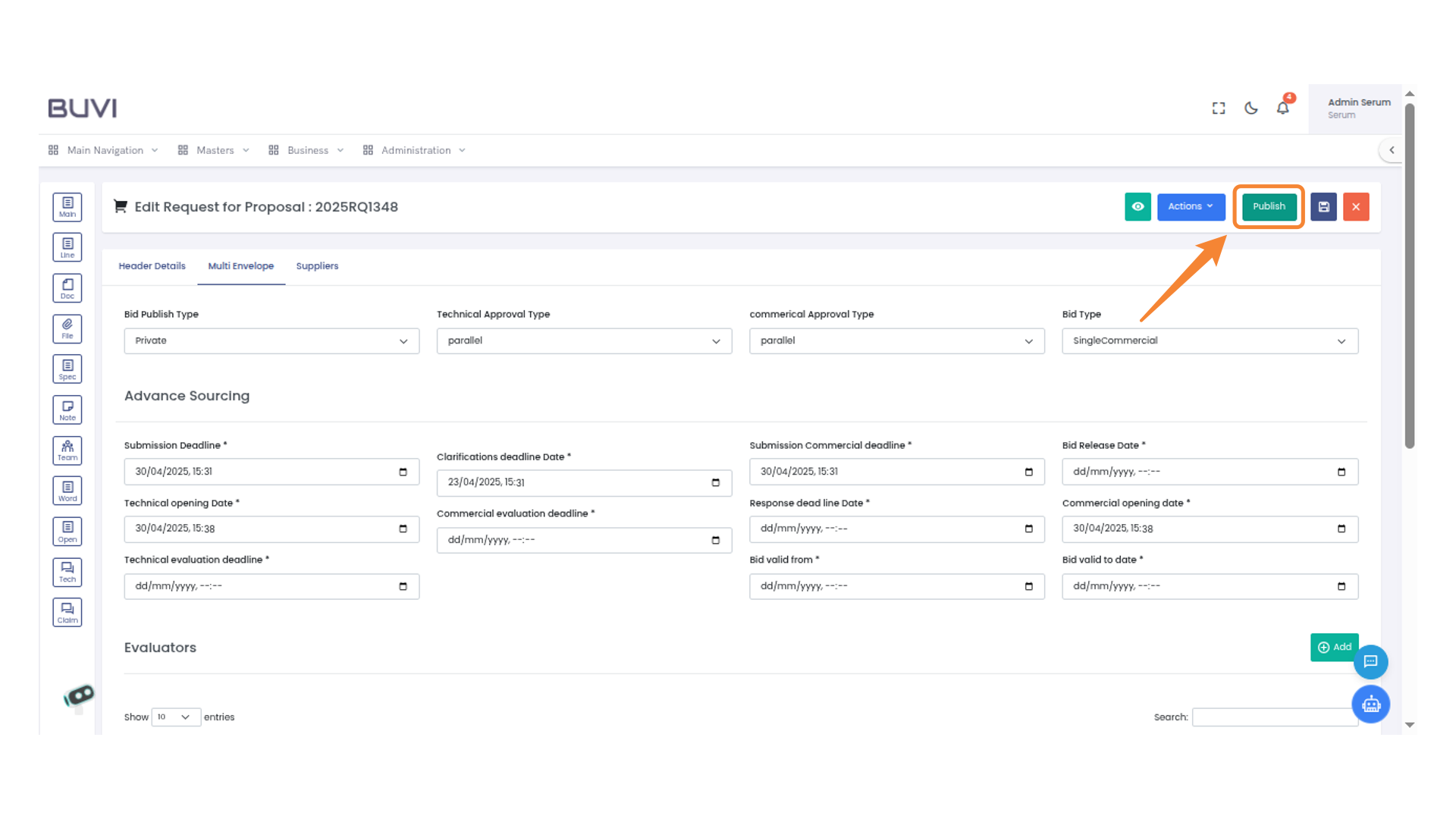This screenshot has width=1456, height=819.
Task: Click the eye preview button
Action: tap(1137, 207)
